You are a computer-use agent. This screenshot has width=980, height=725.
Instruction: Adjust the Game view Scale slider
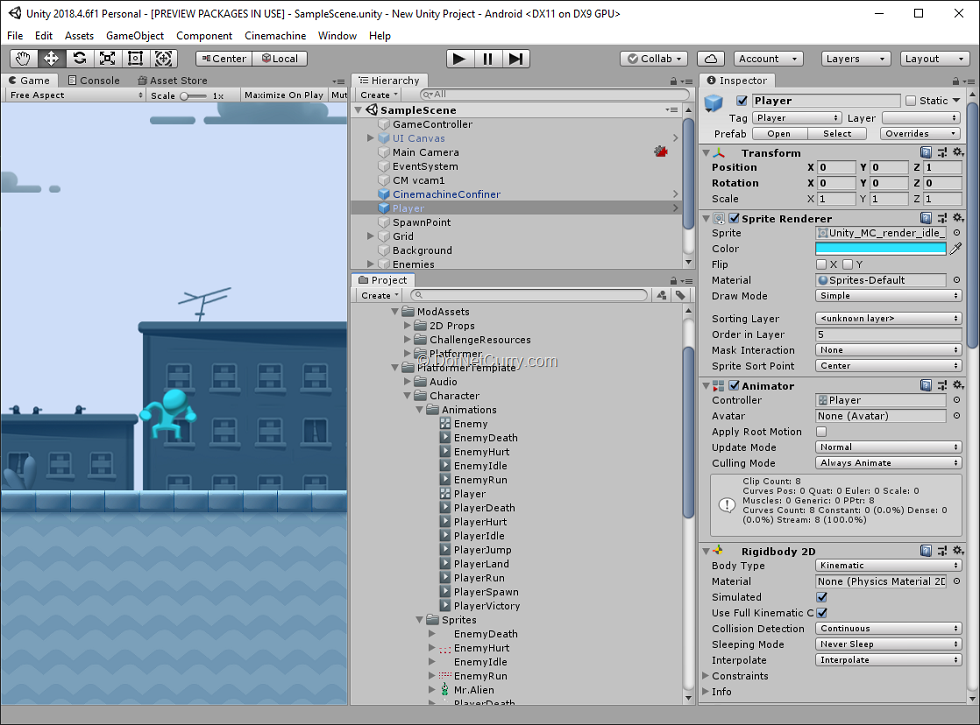point(193,96)
